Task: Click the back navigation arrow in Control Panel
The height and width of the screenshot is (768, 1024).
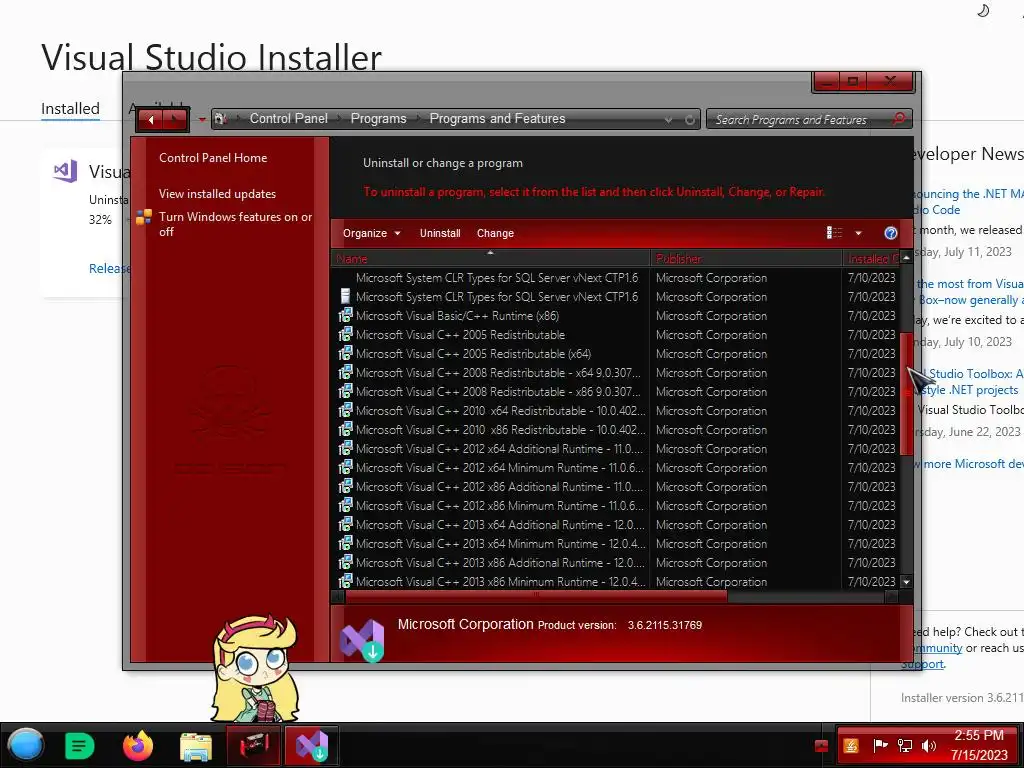Action: (x=151, y=120)
